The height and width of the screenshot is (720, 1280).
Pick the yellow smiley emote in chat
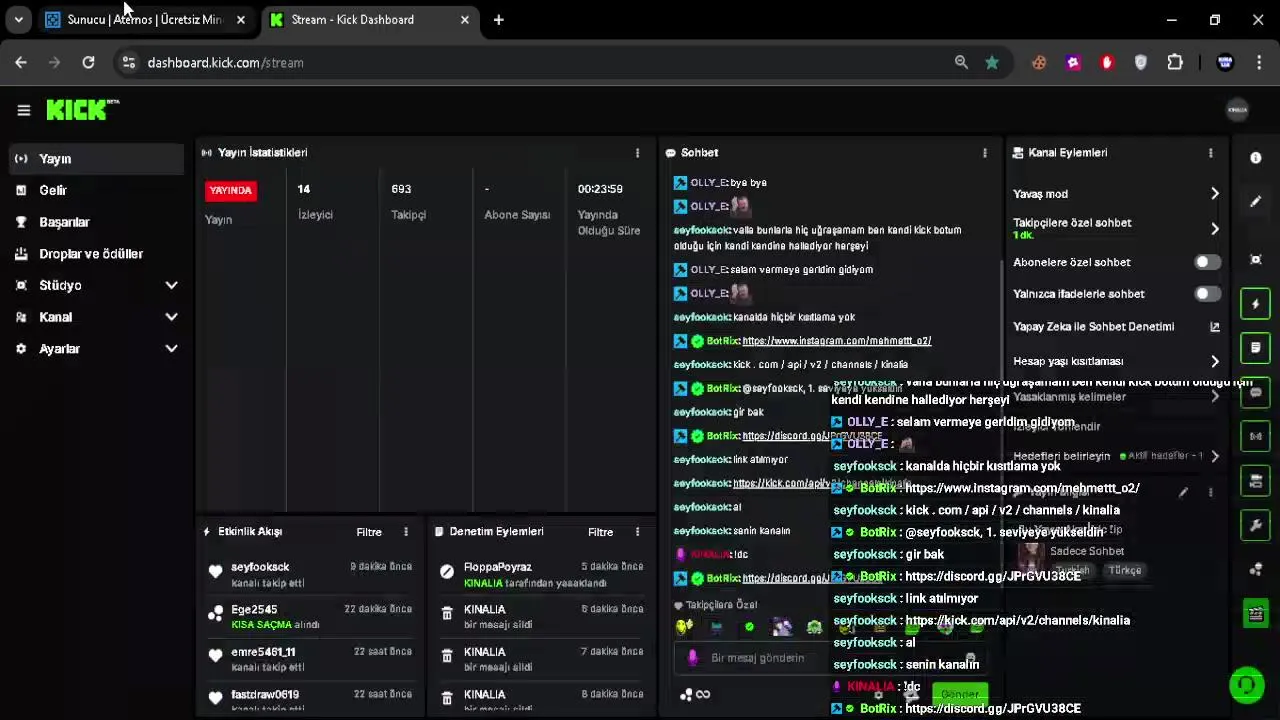(x=684, y=628)
